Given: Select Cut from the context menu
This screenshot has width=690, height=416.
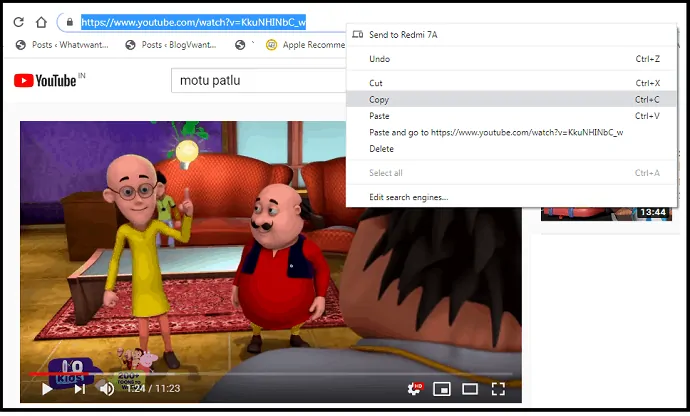Looking at the screenshot, I should [x=511, y=83].
